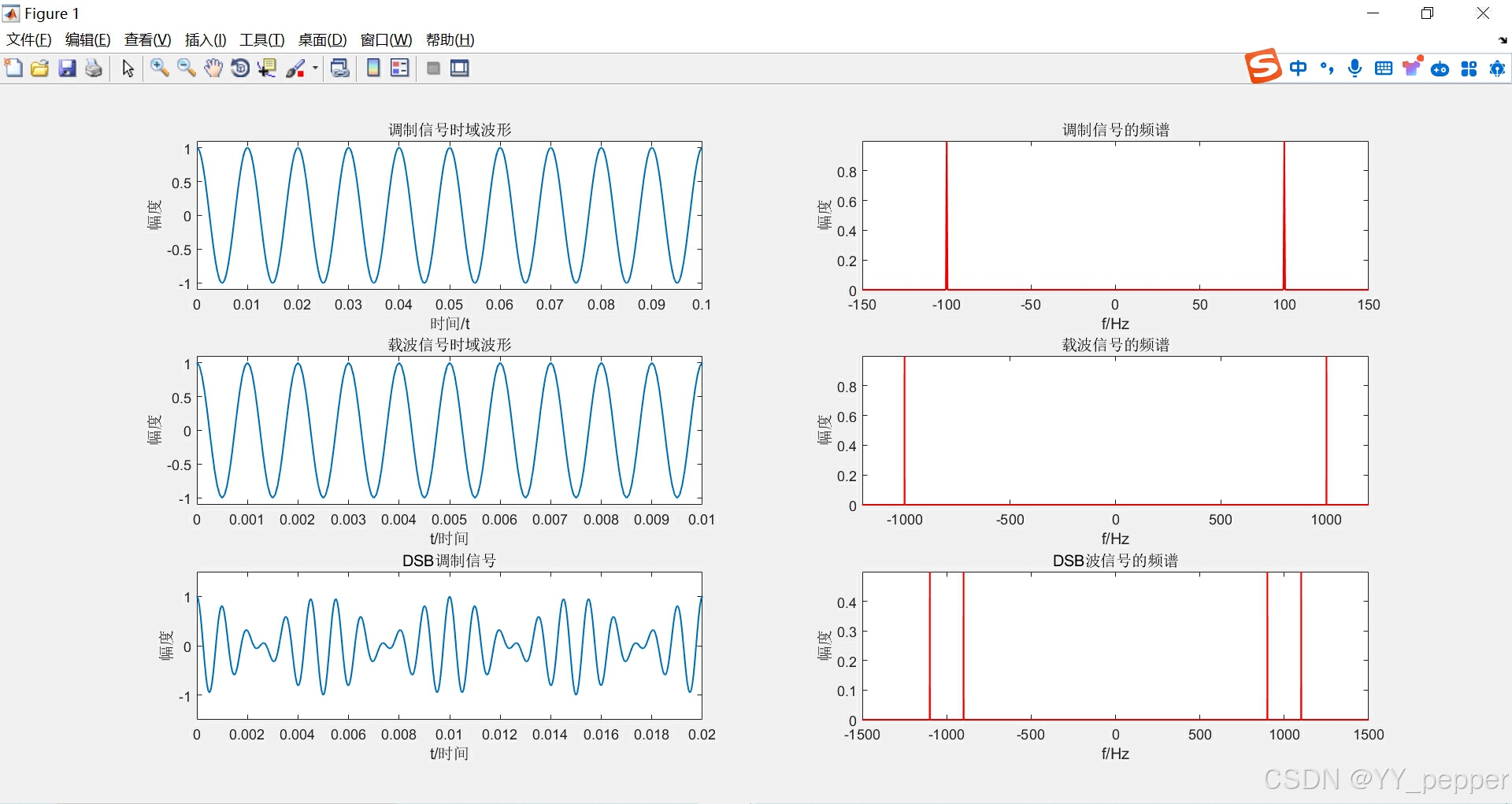Insert a colorbar
Image resolution: width=1512 pixels, height=804 pixels.
pos(373,69)
